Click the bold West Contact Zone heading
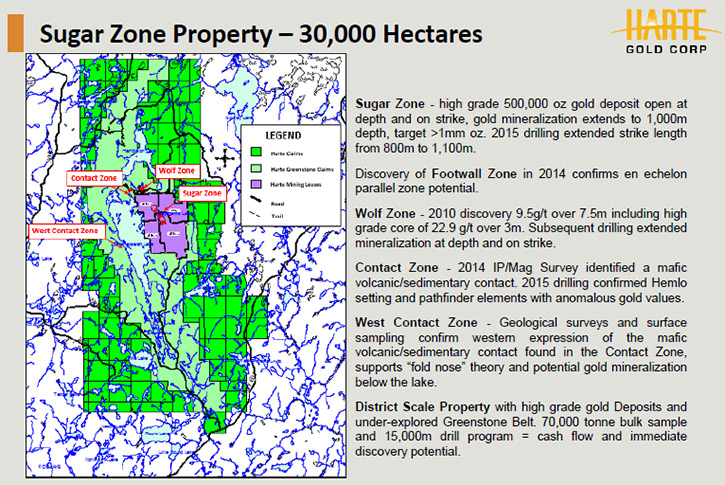This screenshot has width=725, height=485. 416,322
